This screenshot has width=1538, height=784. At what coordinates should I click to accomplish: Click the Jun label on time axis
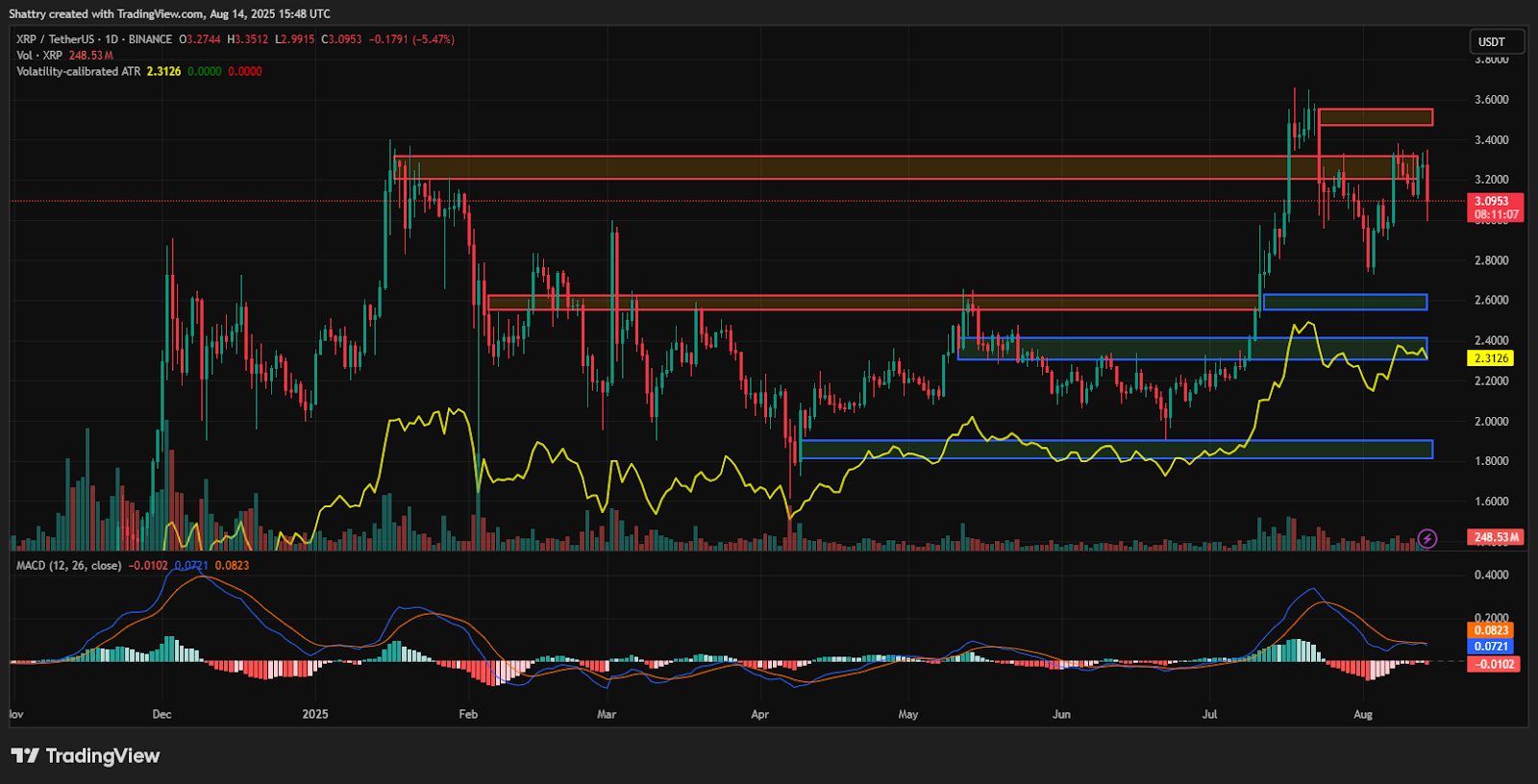(1061, 715)
